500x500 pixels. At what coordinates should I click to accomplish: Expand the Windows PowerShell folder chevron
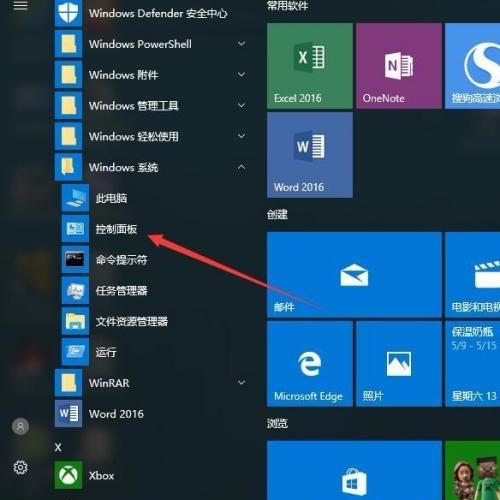coord(241,44)
